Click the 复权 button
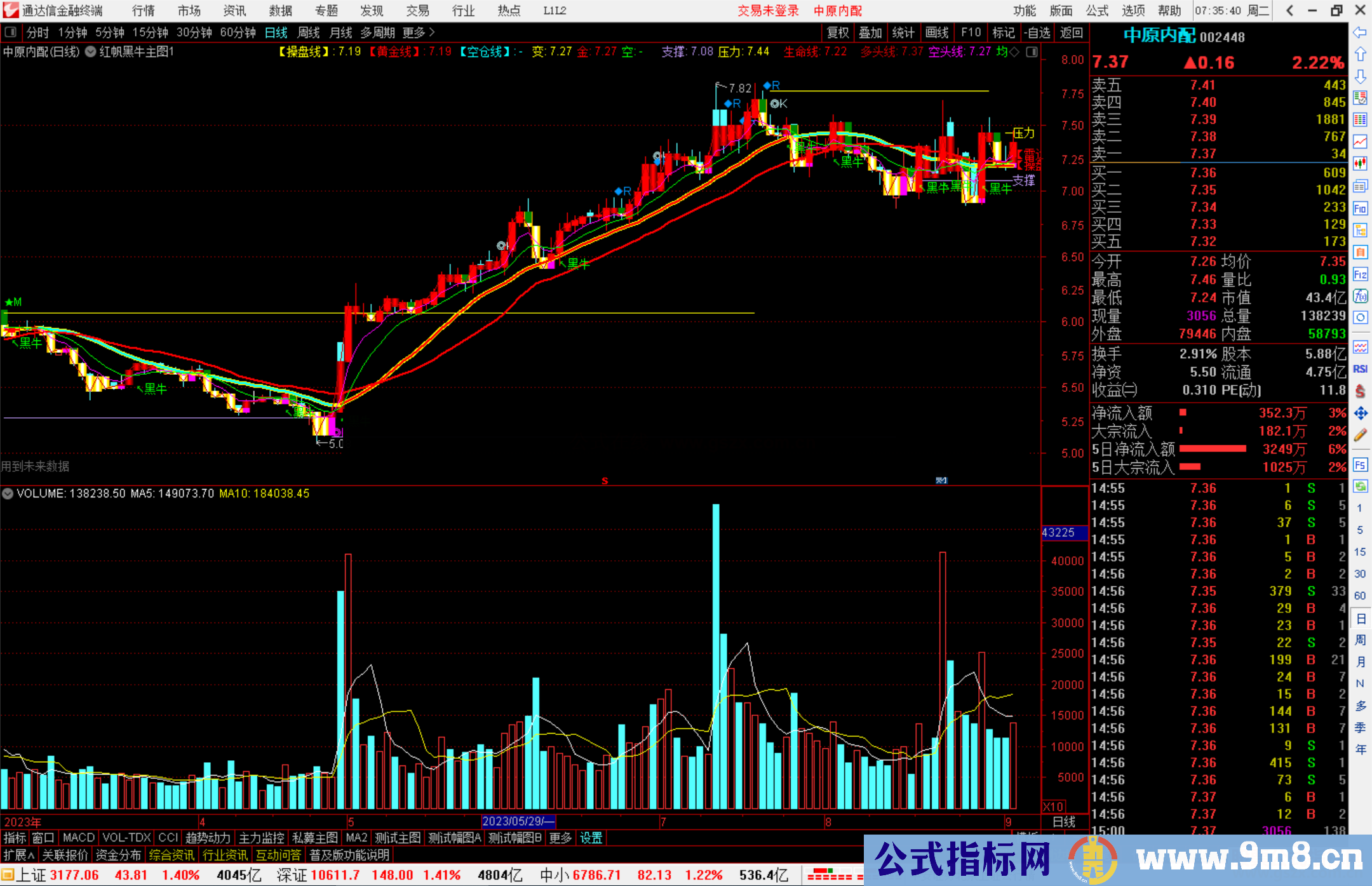This screenshot has width=1372, height=886. 838,32
